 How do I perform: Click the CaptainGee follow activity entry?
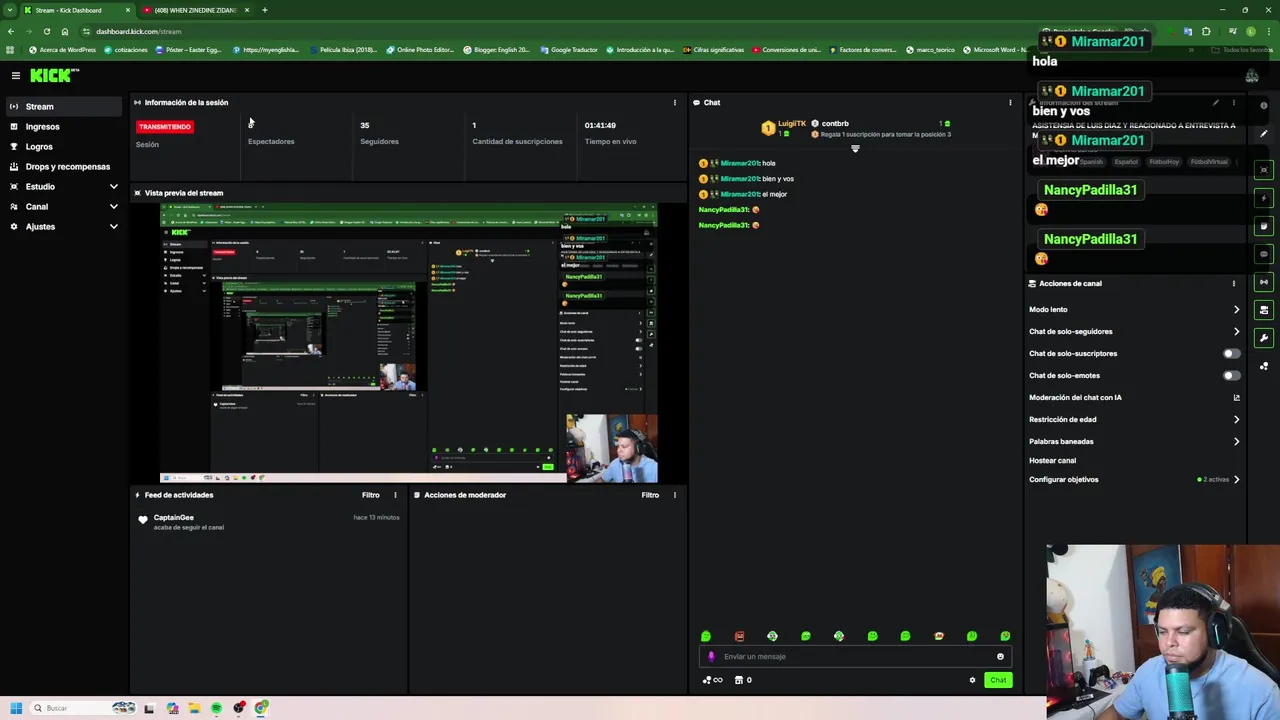[x=268, y=522]
